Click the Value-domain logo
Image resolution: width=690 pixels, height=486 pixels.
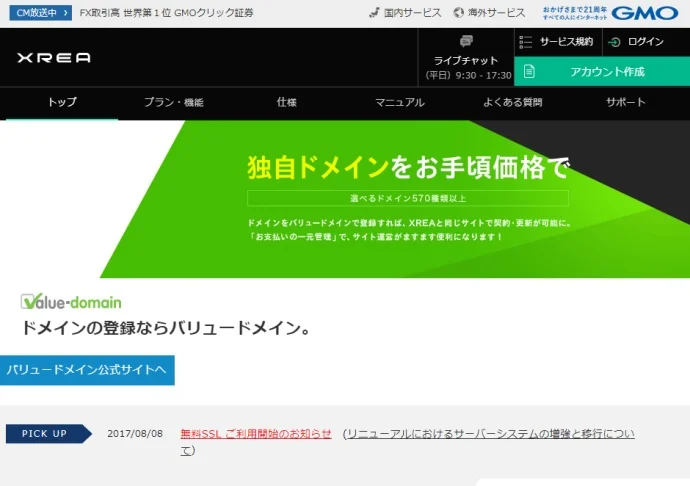[71, 302]
